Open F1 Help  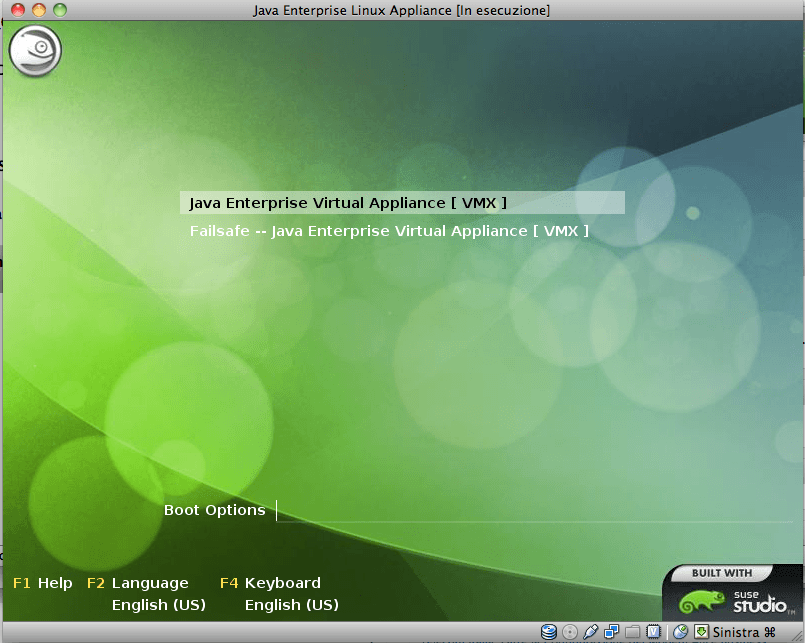(x=43, y=583)
